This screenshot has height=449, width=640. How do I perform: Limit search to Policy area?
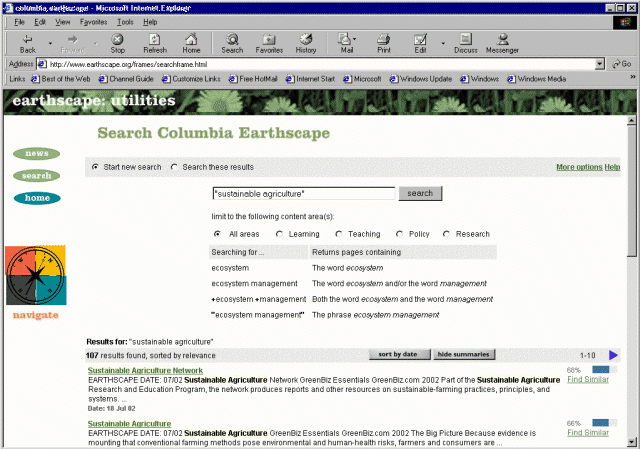point(399,234)
